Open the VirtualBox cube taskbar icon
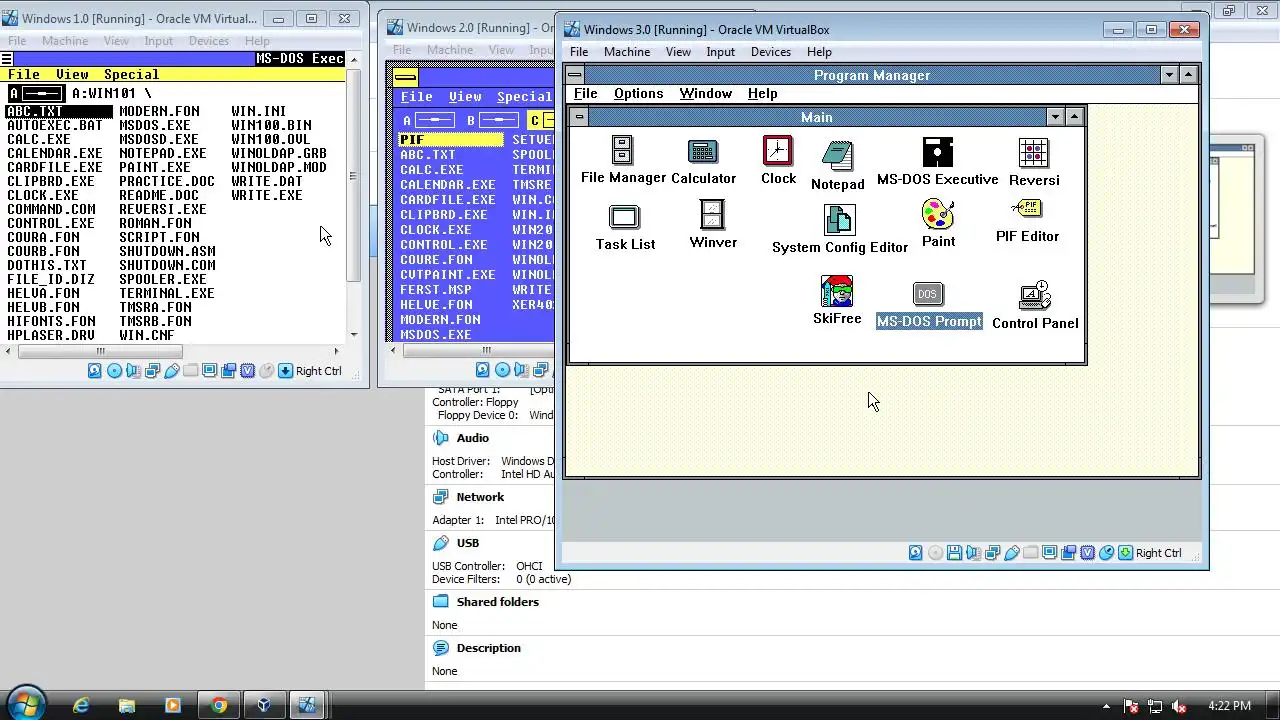The width and height of the screenshot is (1280, 720). pos(264,705)
